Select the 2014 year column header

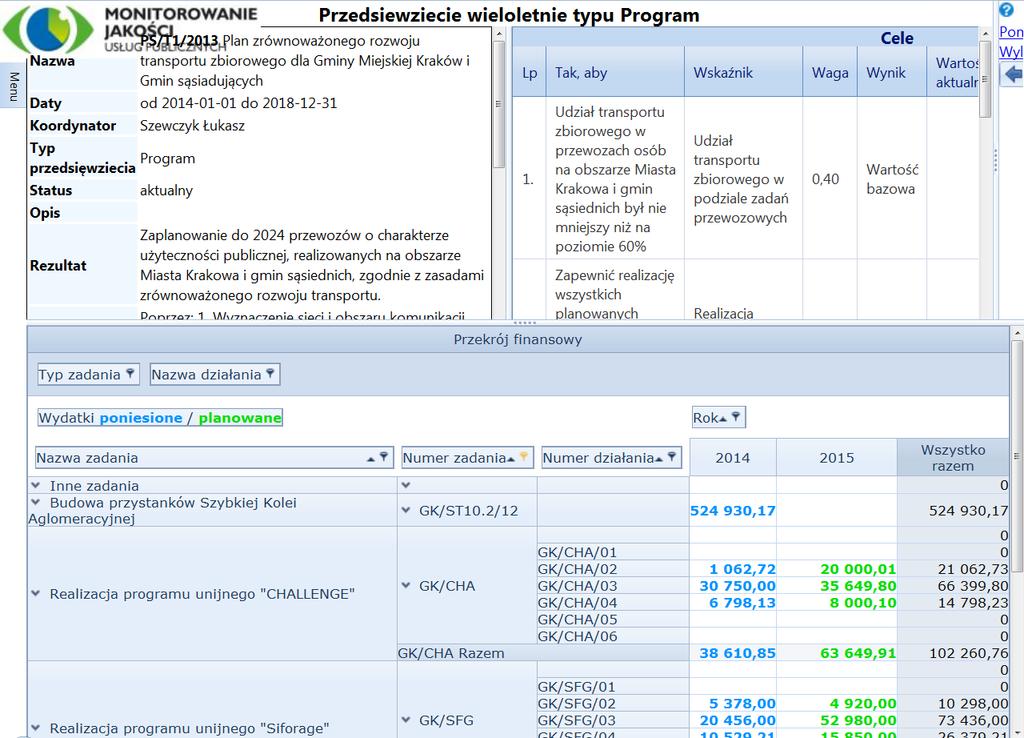[x=733, y=458]
